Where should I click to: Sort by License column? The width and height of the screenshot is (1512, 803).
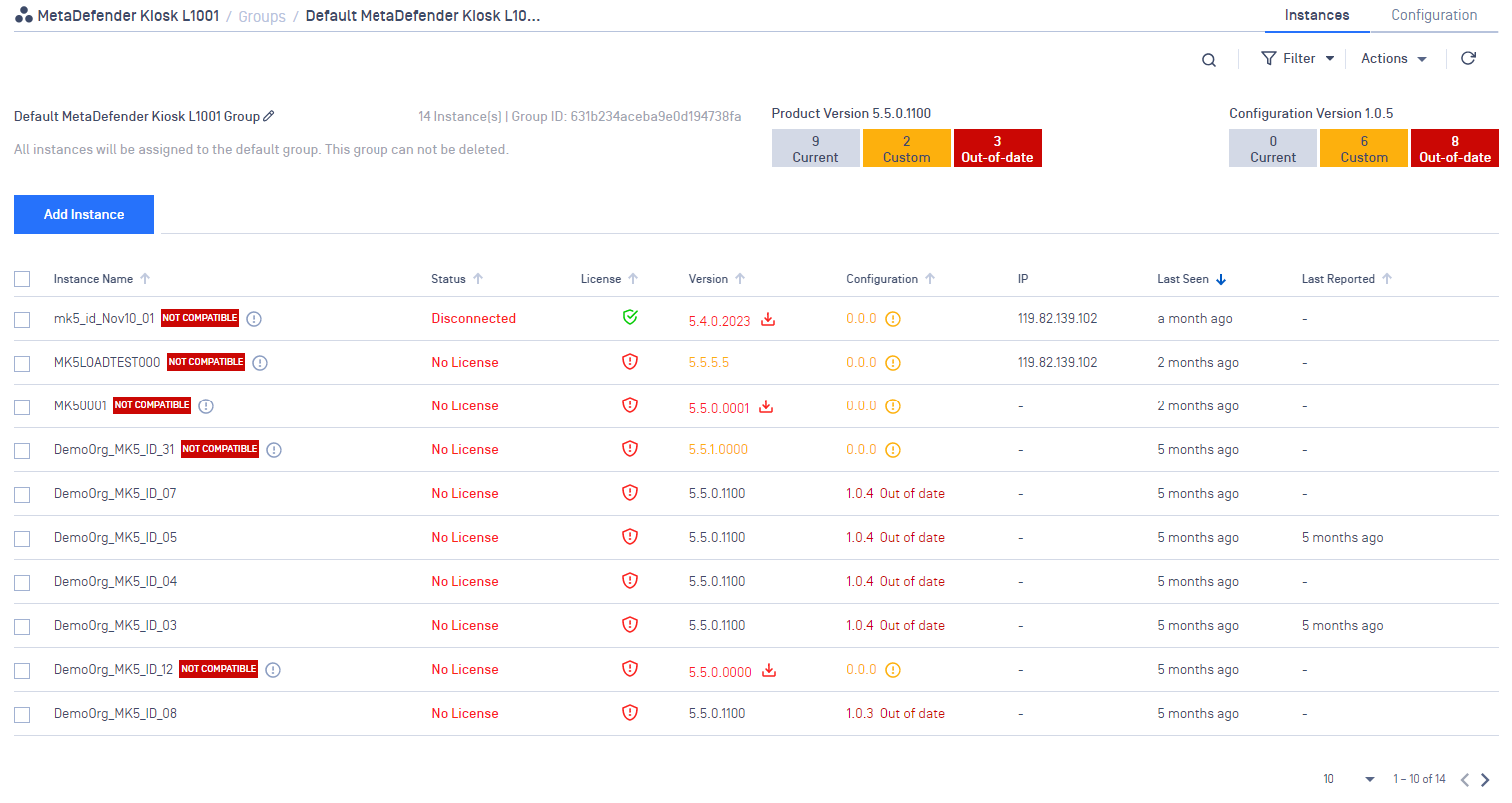(x=609, y=279)
